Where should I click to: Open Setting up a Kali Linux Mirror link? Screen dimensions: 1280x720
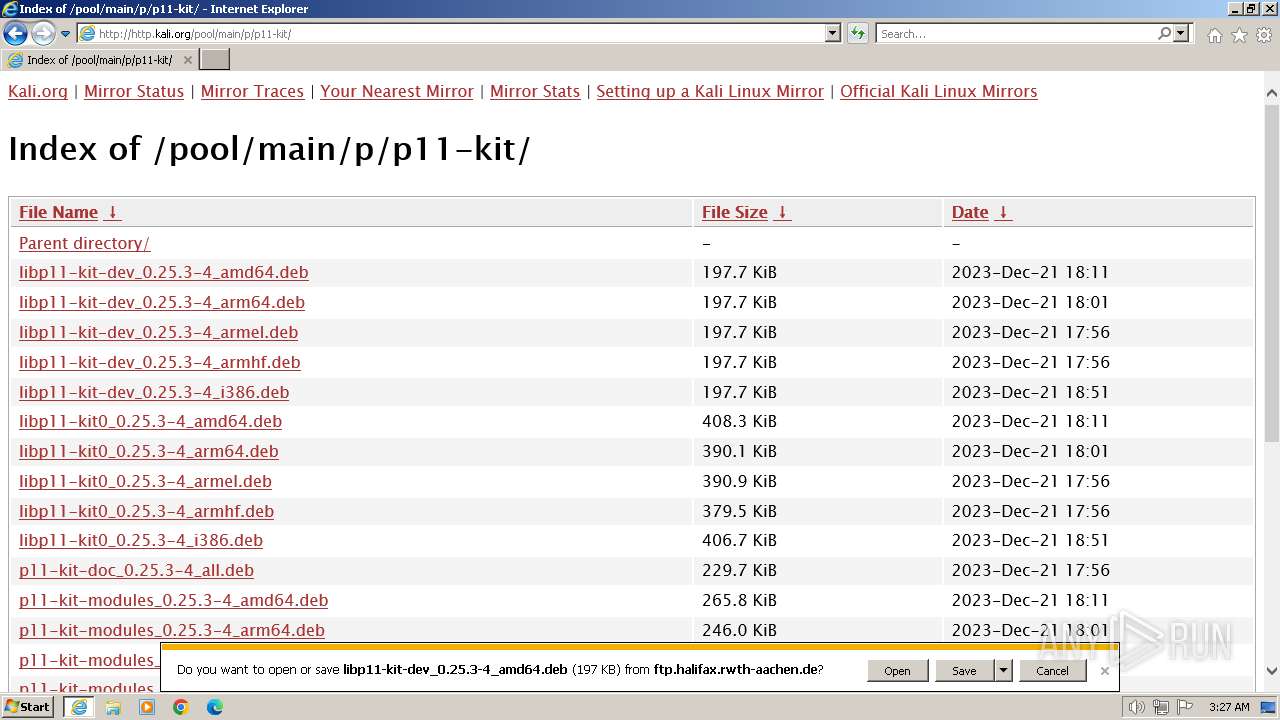[710, 91]
